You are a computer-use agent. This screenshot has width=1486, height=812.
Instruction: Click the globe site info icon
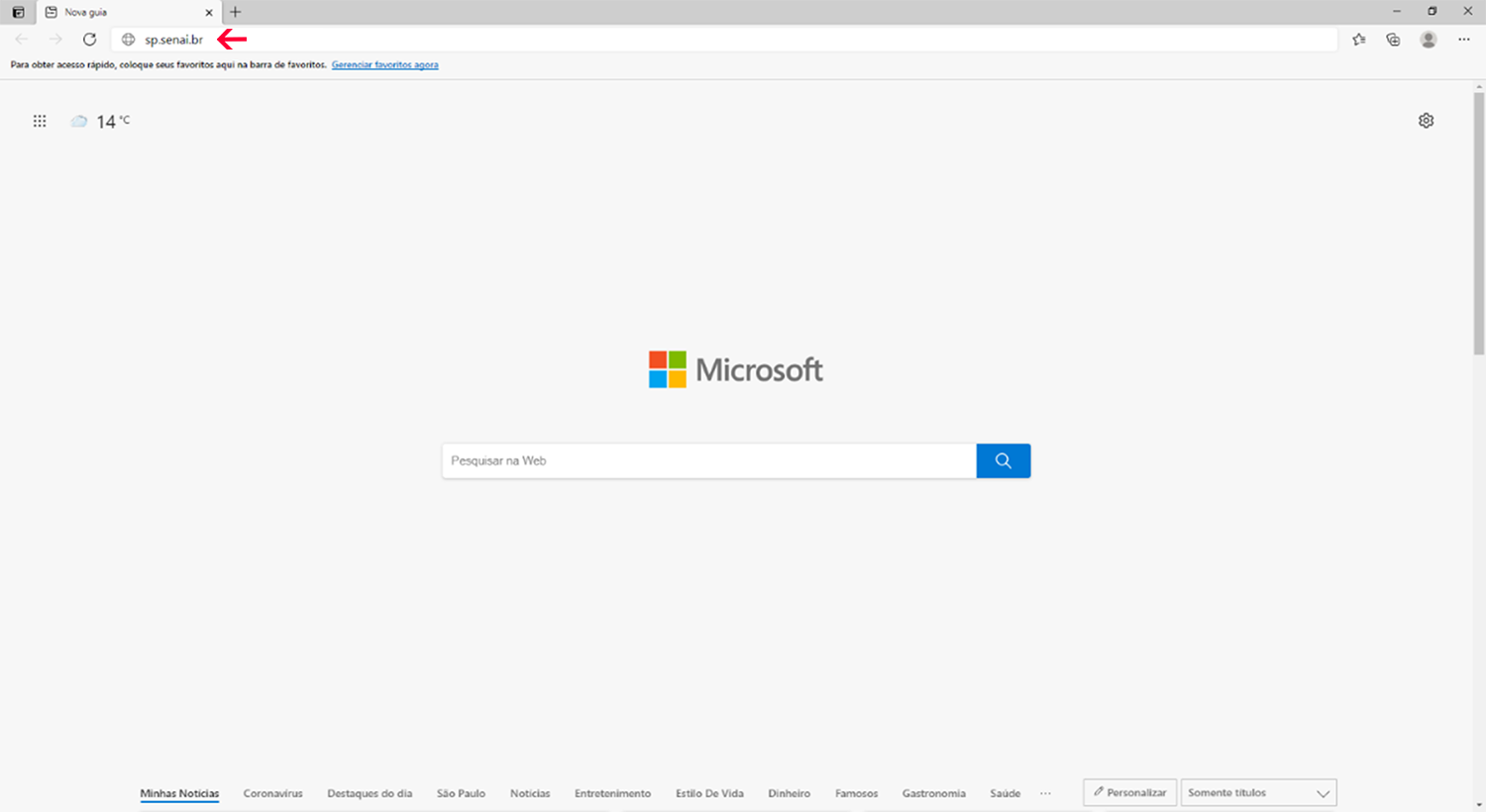[128, 40]
